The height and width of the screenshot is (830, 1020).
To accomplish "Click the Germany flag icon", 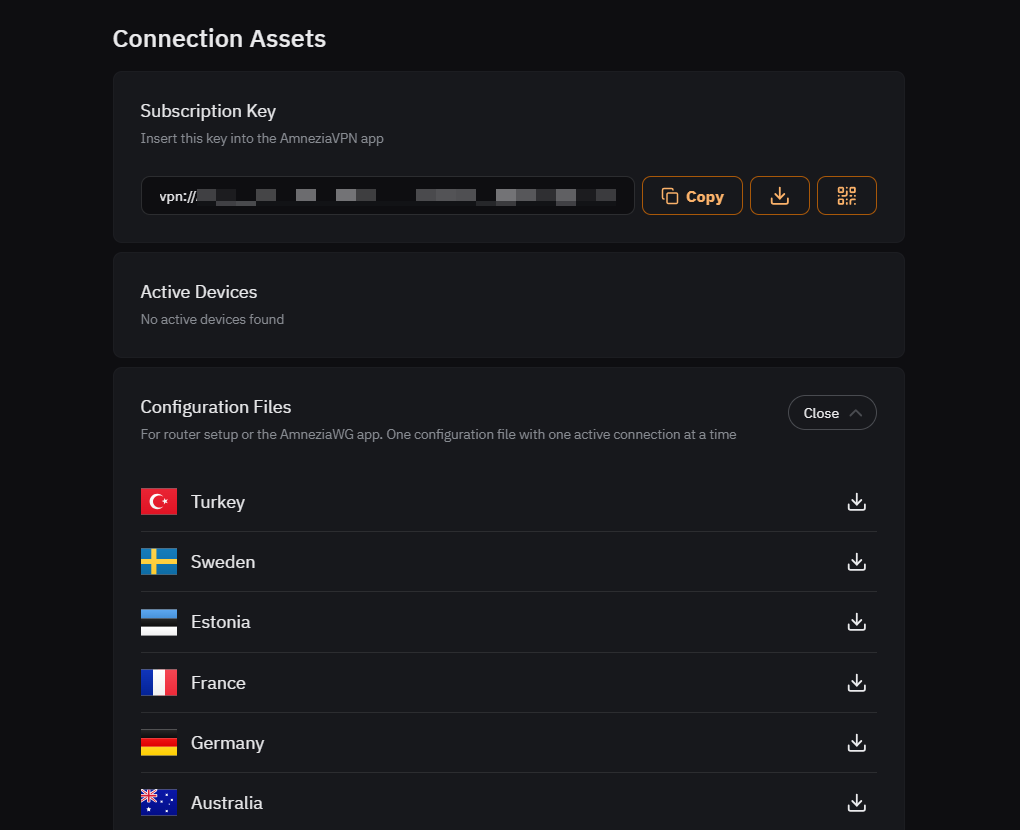I will click(x=159, y=743).
